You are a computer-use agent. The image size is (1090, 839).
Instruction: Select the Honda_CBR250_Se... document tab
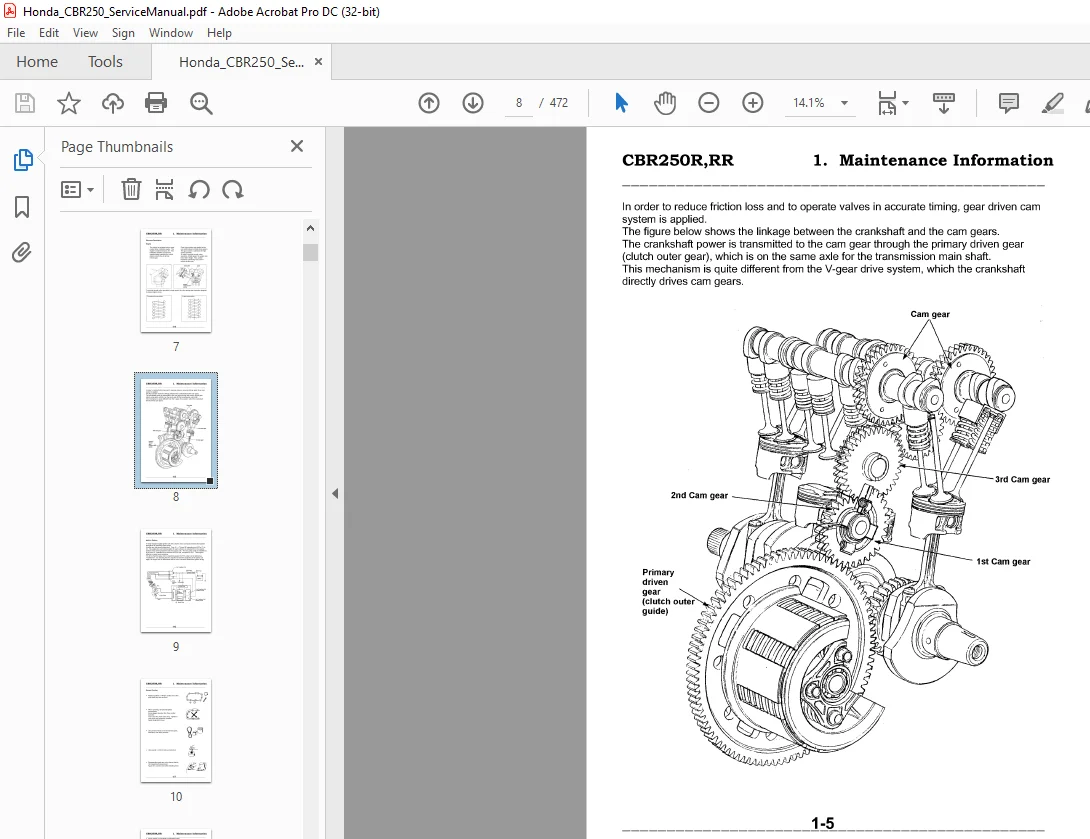click(241, 62)
